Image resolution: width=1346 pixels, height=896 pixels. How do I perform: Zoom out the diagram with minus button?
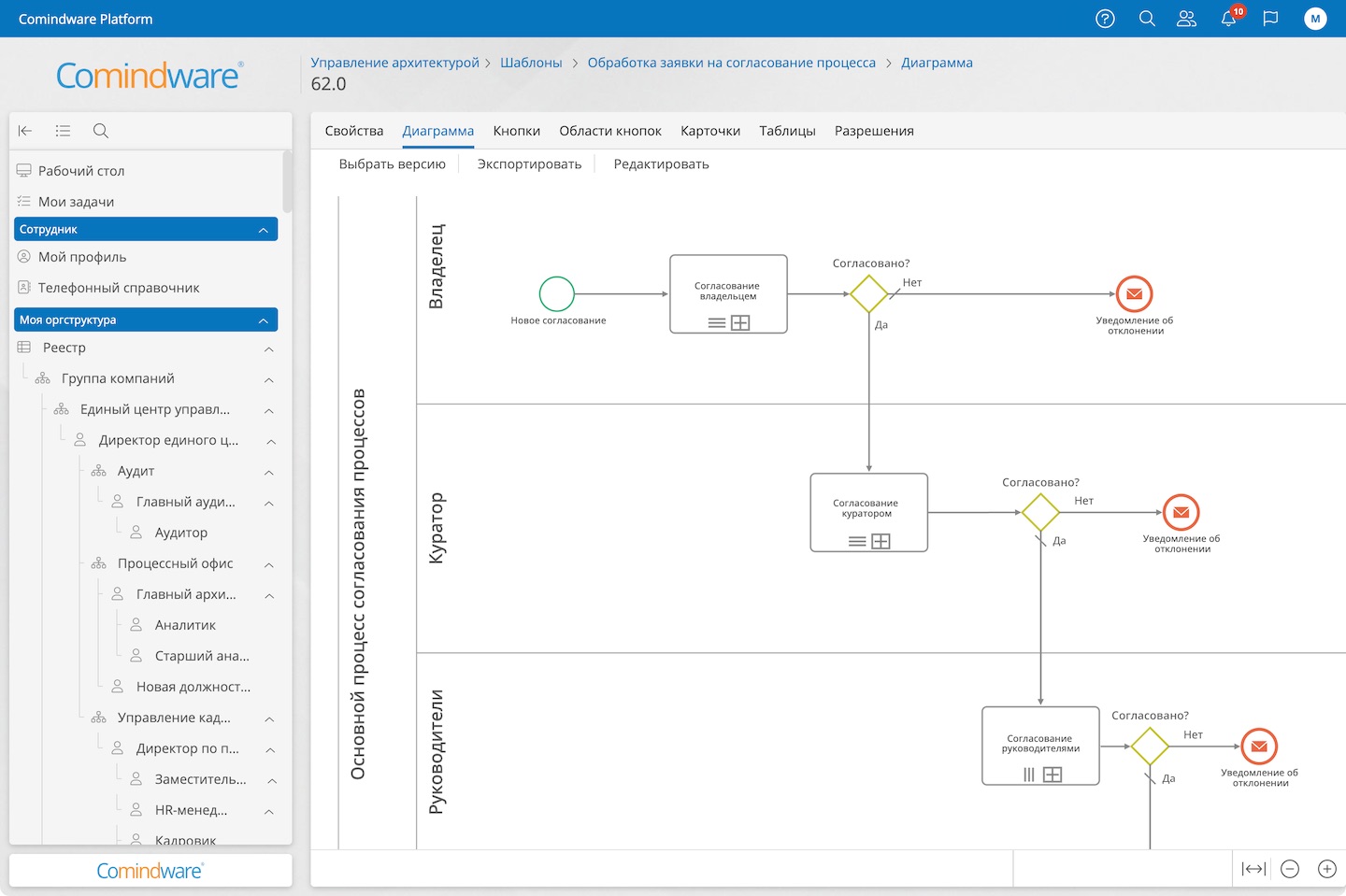click(1290, 869)
